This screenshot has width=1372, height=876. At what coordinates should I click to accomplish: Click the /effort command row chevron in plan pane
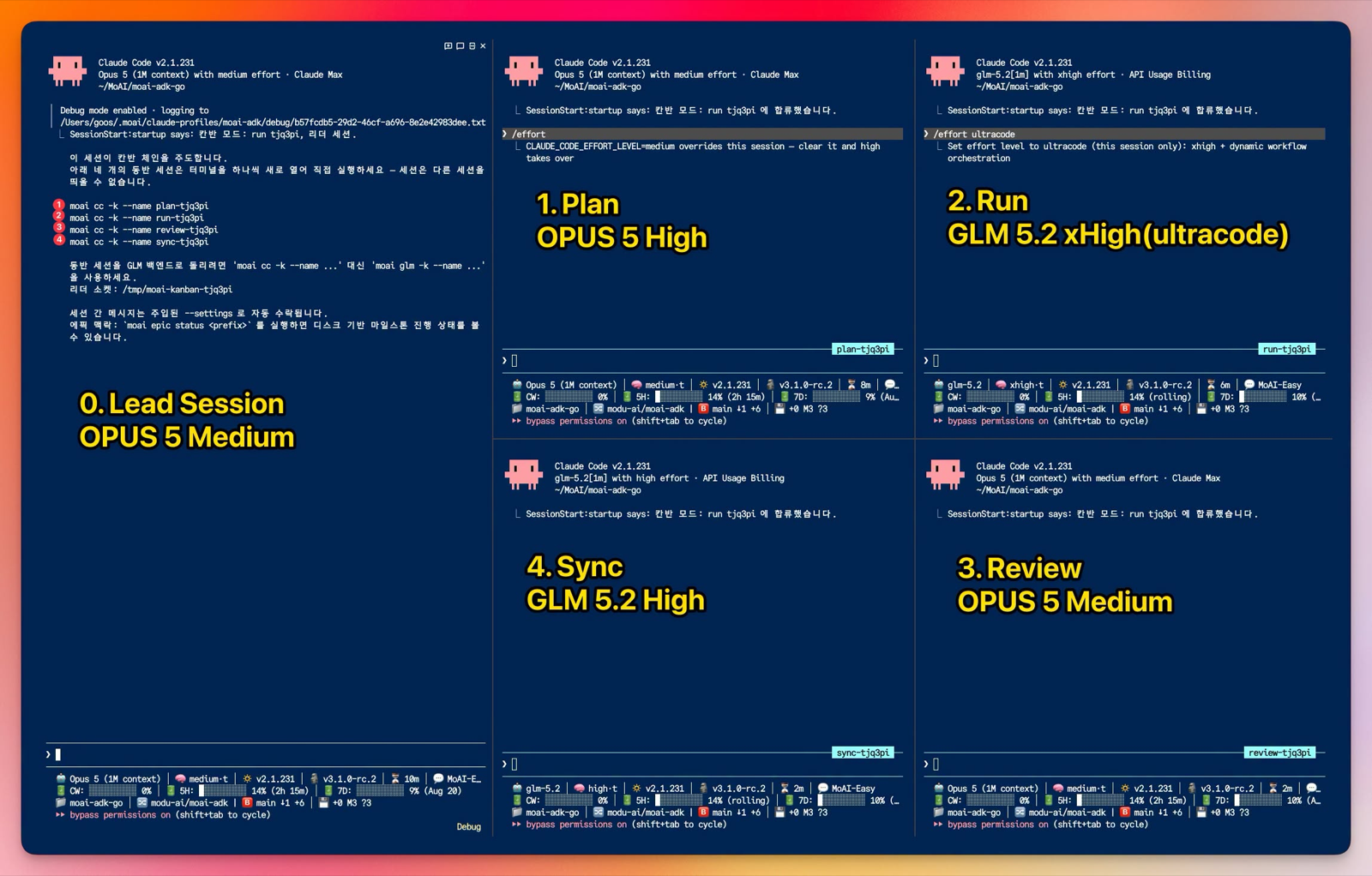505,134
